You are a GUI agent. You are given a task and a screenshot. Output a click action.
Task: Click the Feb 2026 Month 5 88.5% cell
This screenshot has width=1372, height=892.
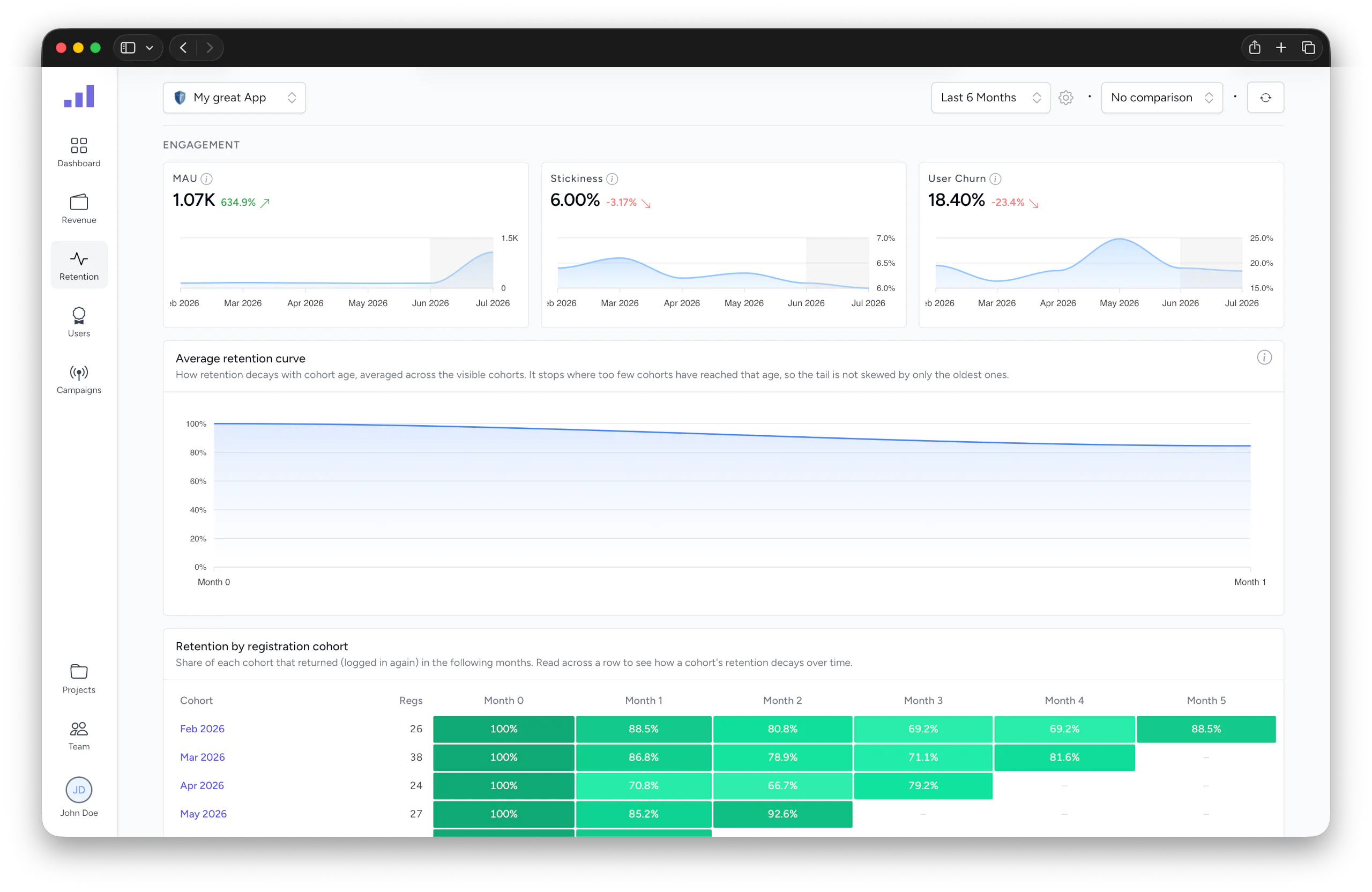(1206, 729)
